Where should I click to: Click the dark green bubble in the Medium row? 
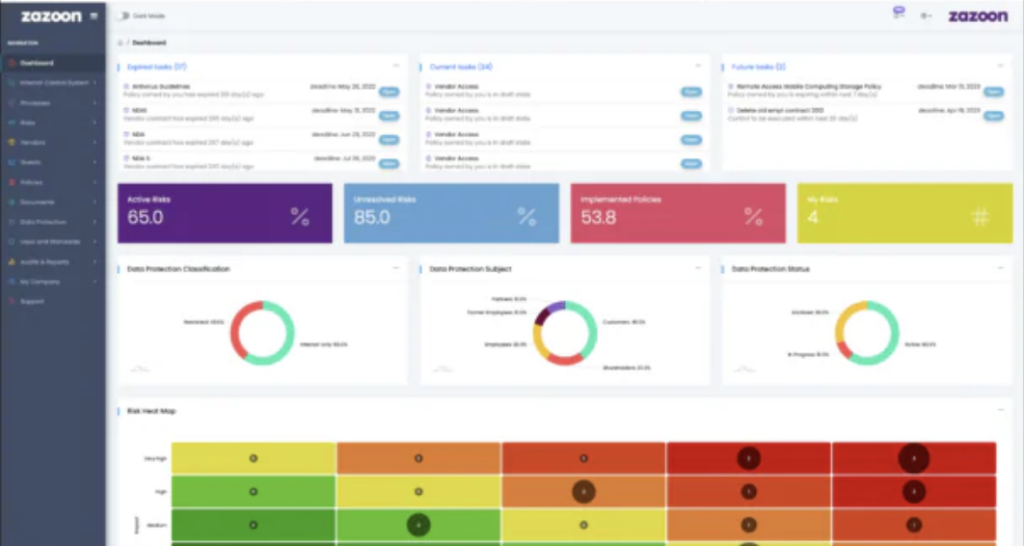click(x=419, y=524)
